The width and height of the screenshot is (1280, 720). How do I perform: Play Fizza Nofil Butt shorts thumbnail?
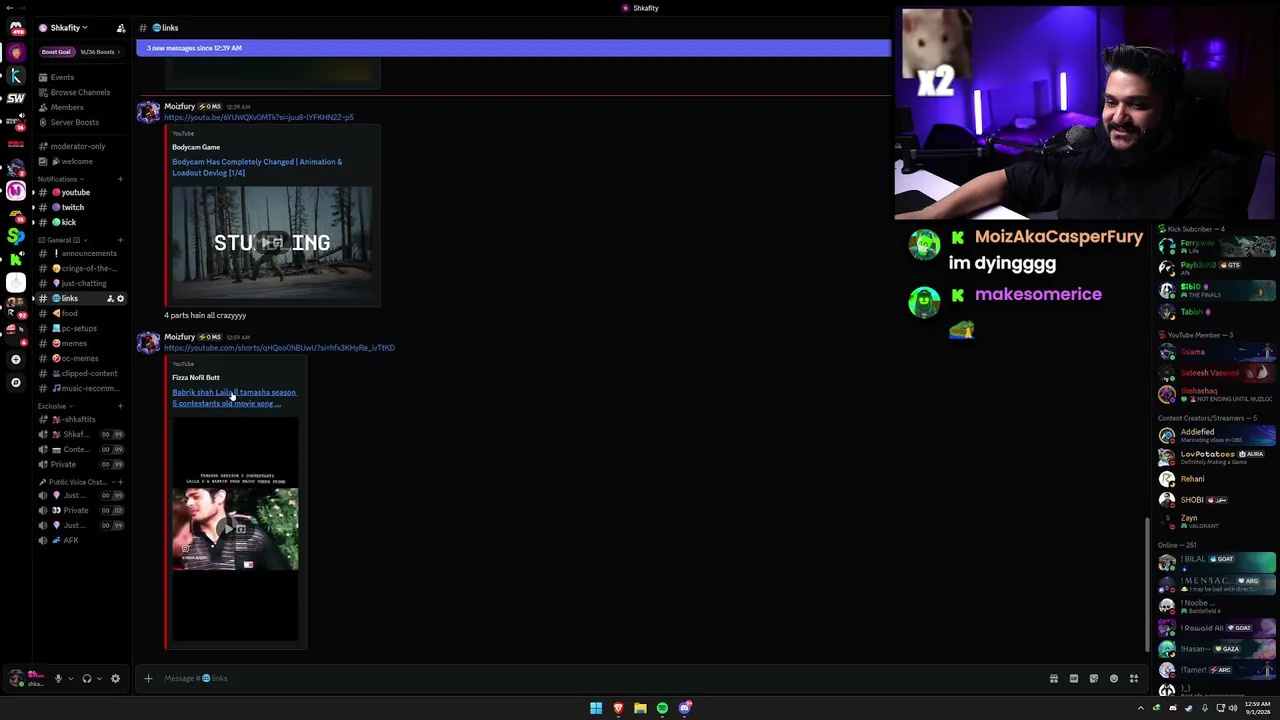[235, 528]
